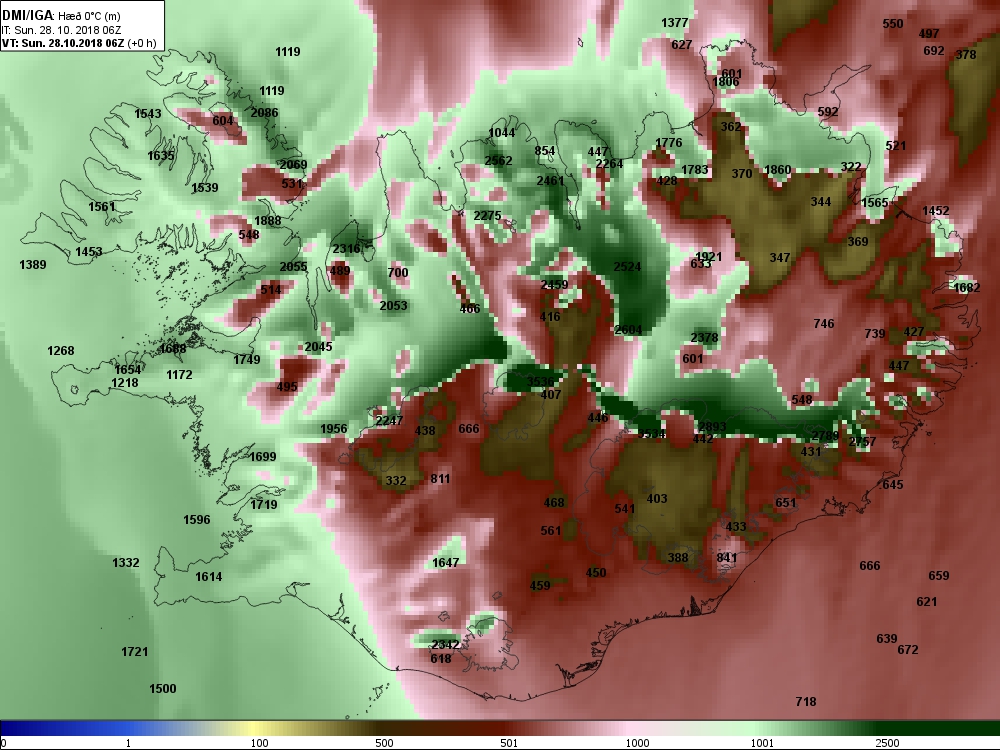This screenshot has width=1000, height=750.
Task: Choose the 700 value label
Action: click(398, 272)
